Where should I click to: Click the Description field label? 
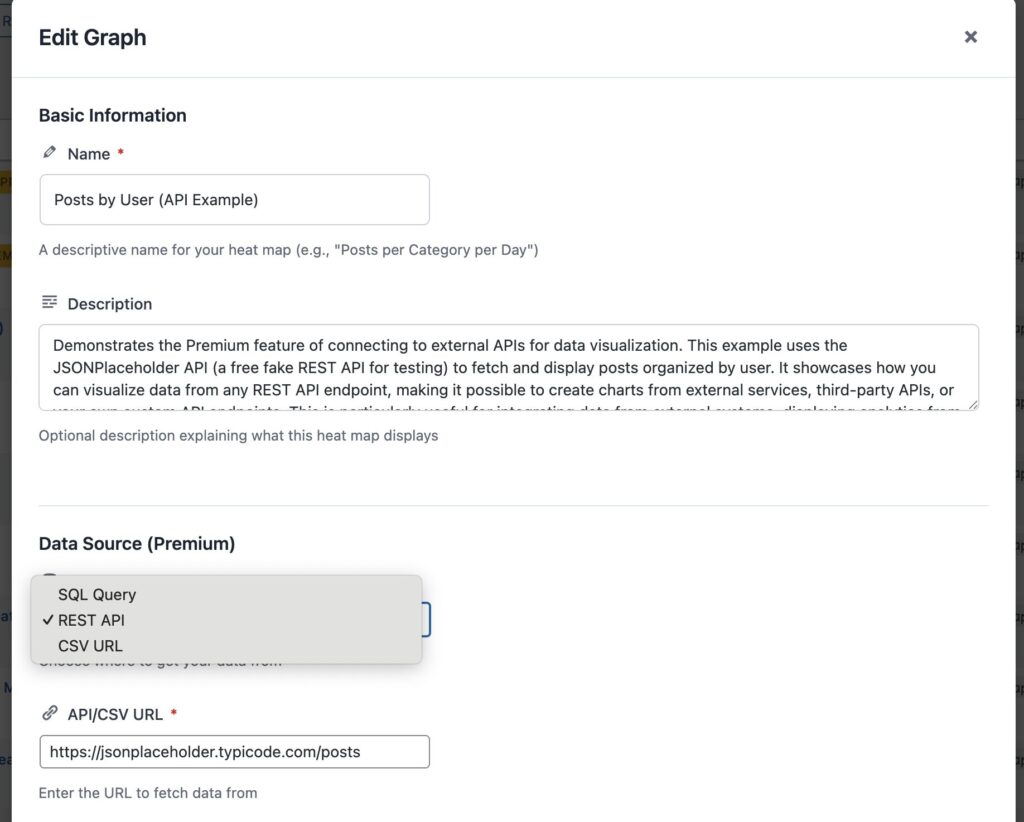110,304
